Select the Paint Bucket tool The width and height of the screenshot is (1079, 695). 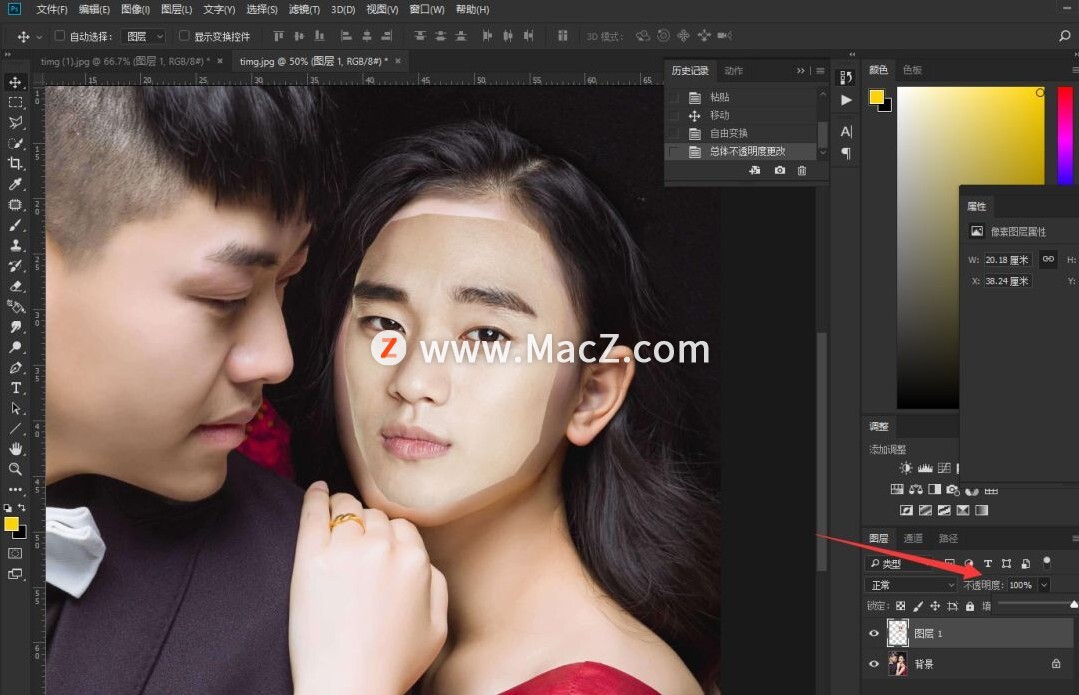click(15, 306)
